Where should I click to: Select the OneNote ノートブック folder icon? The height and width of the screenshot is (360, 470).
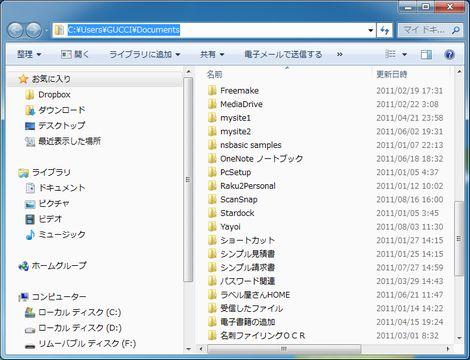click(212, 159)
